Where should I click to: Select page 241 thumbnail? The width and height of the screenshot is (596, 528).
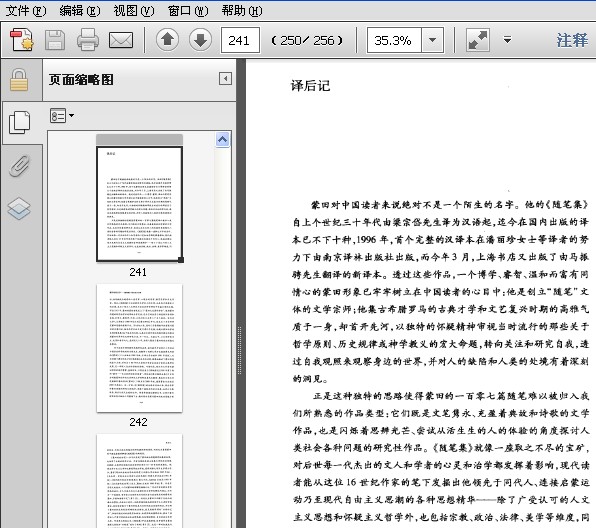[139, 204]
